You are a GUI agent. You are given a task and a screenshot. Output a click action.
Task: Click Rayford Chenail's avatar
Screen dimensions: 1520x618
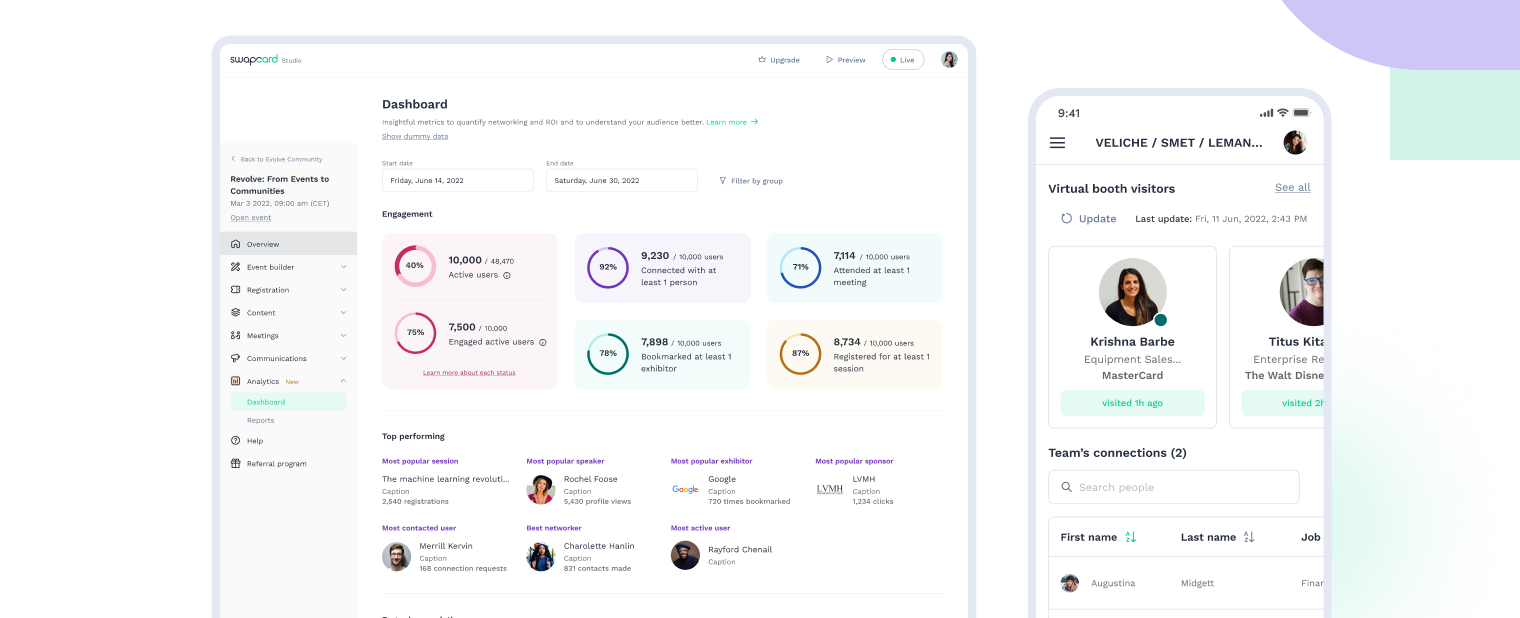pyautogui.click(x=685, y=555)
